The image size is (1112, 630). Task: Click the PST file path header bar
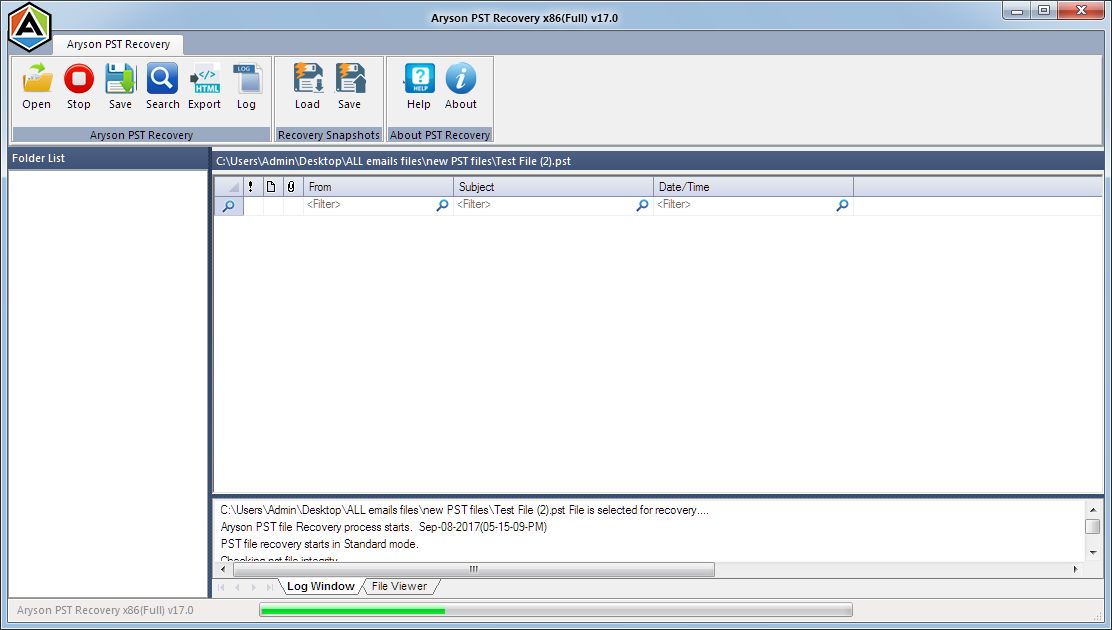pyautogui.click(x=658, y=161)
